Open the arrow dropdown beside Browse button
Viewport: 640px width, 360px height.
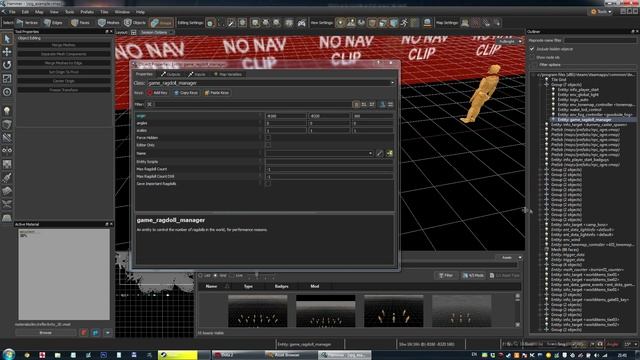pyautogui.click(x=107, y=333)
